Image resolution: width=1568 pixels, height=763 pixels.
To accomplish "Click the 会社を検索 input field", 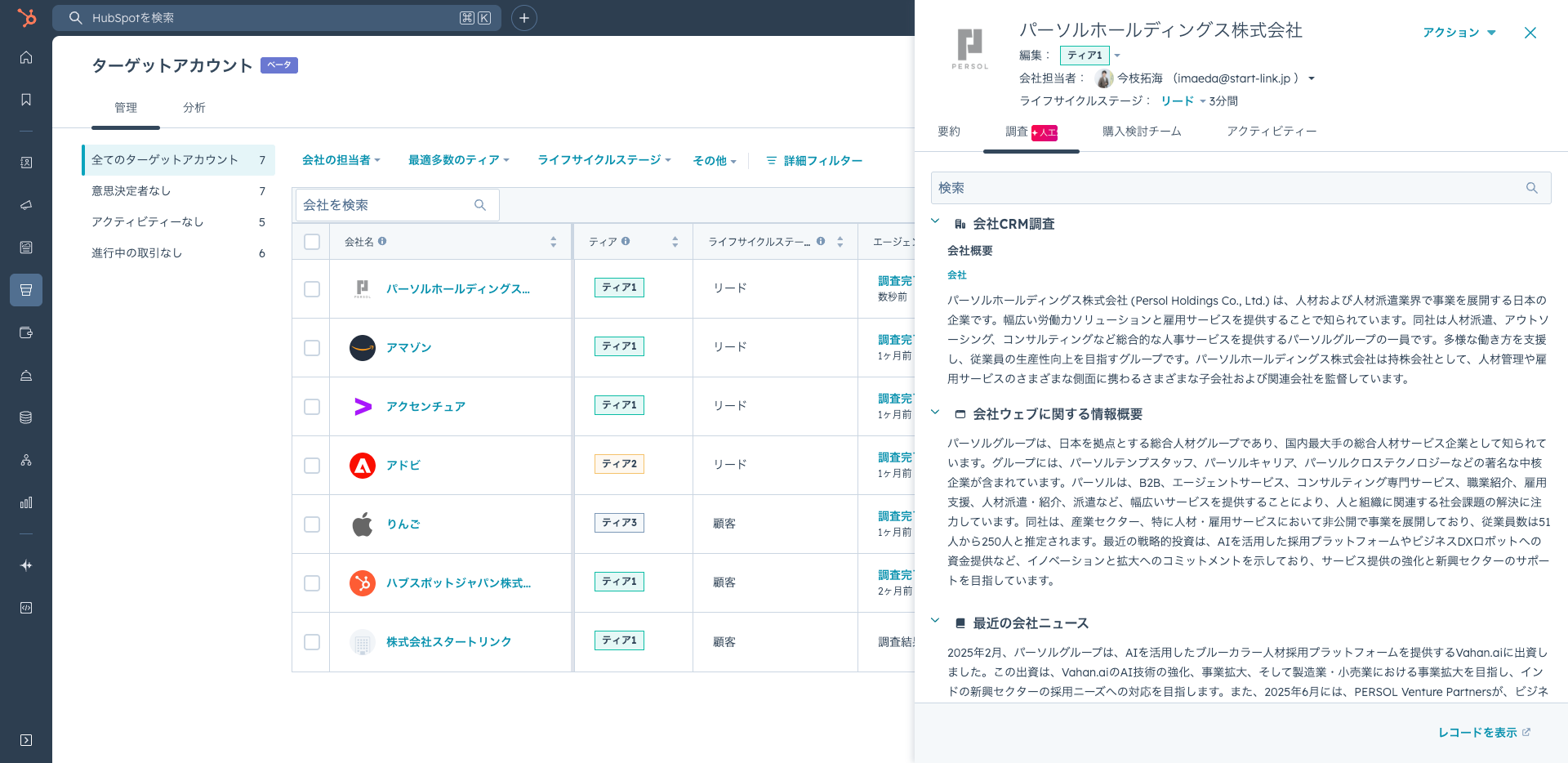I will pos(384,205).
